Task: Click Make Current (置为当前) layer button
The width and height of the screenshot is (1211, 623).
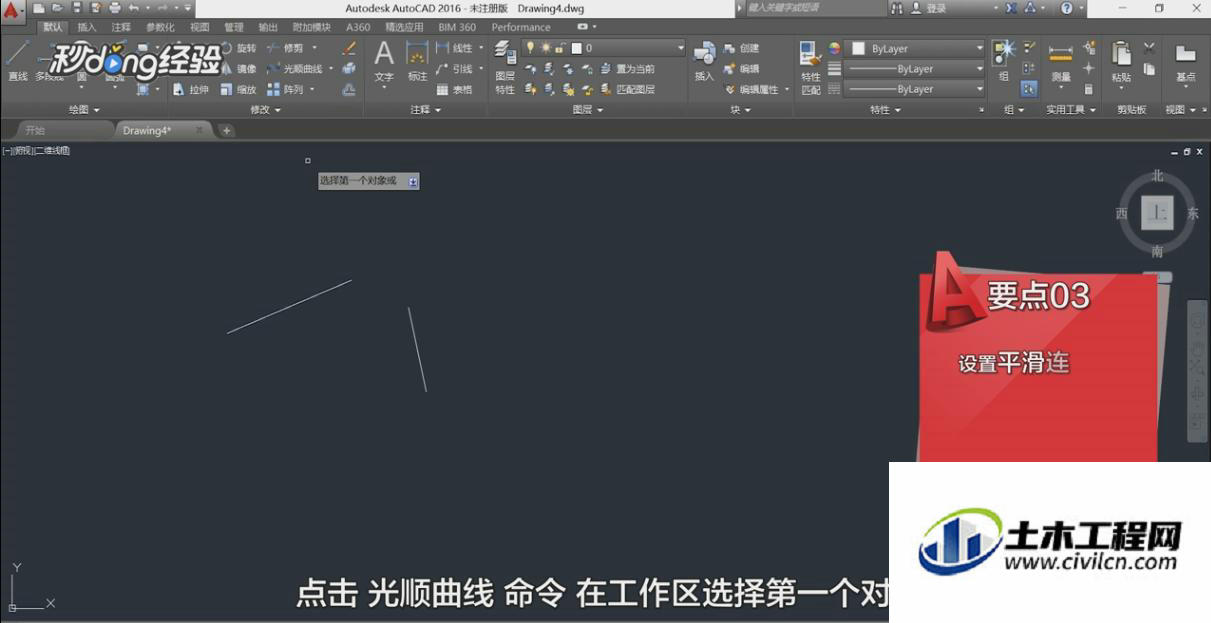Action: [x=628, y=69]
